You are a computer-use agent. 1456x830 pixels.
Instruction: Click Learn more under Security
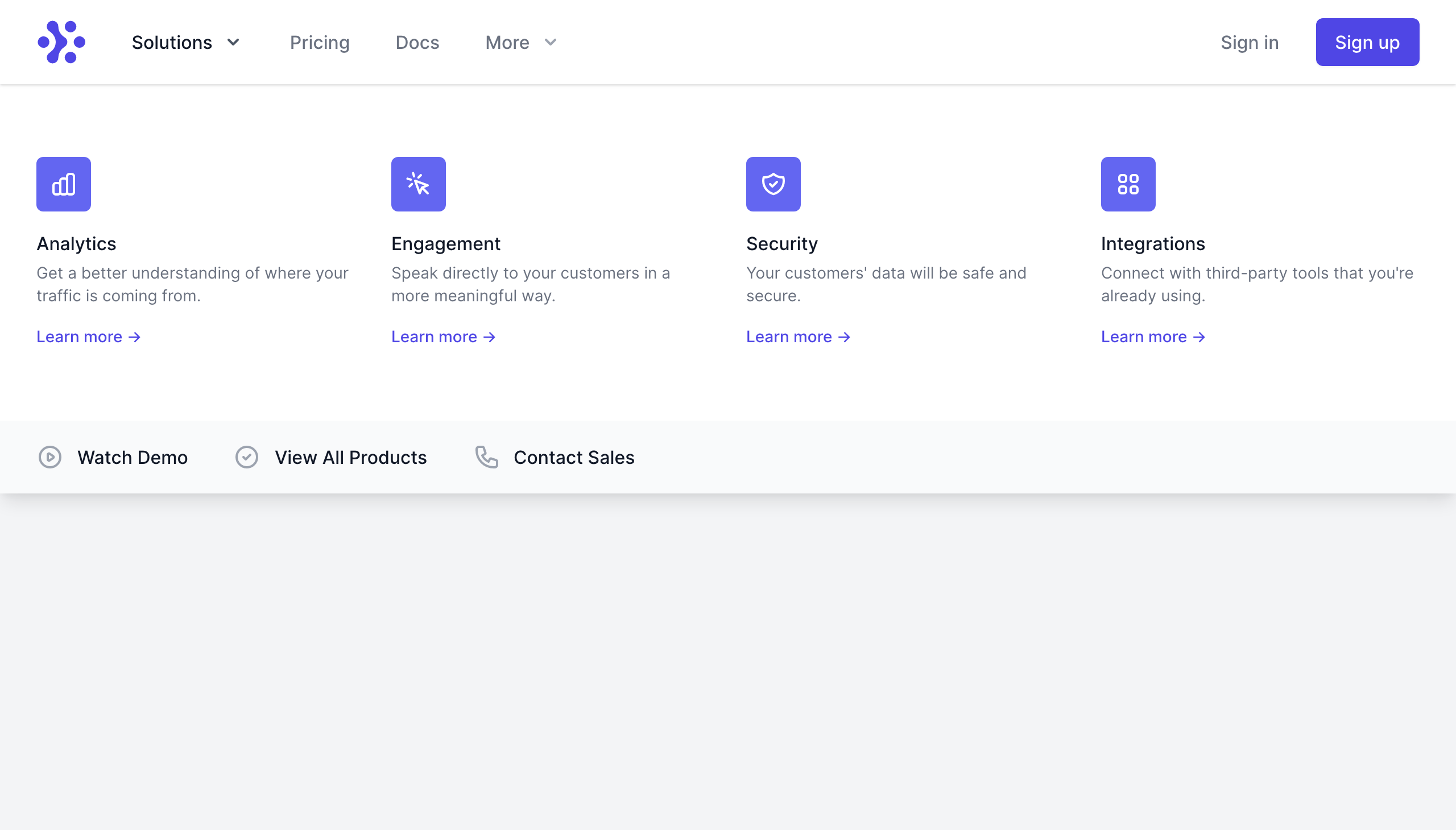click(798, 337)
